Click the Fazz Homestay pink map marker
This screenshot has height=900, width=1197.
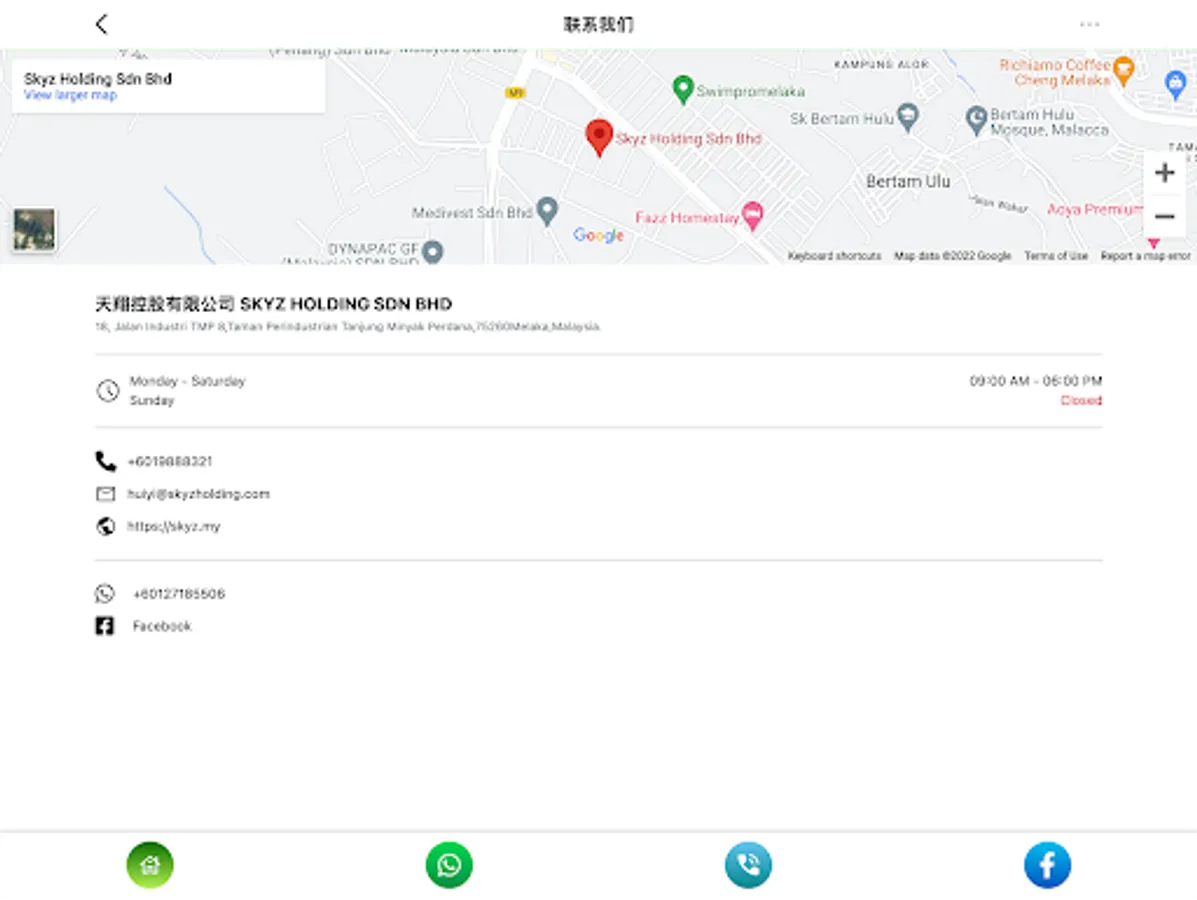pyautogui.click(x=752, y=216)
